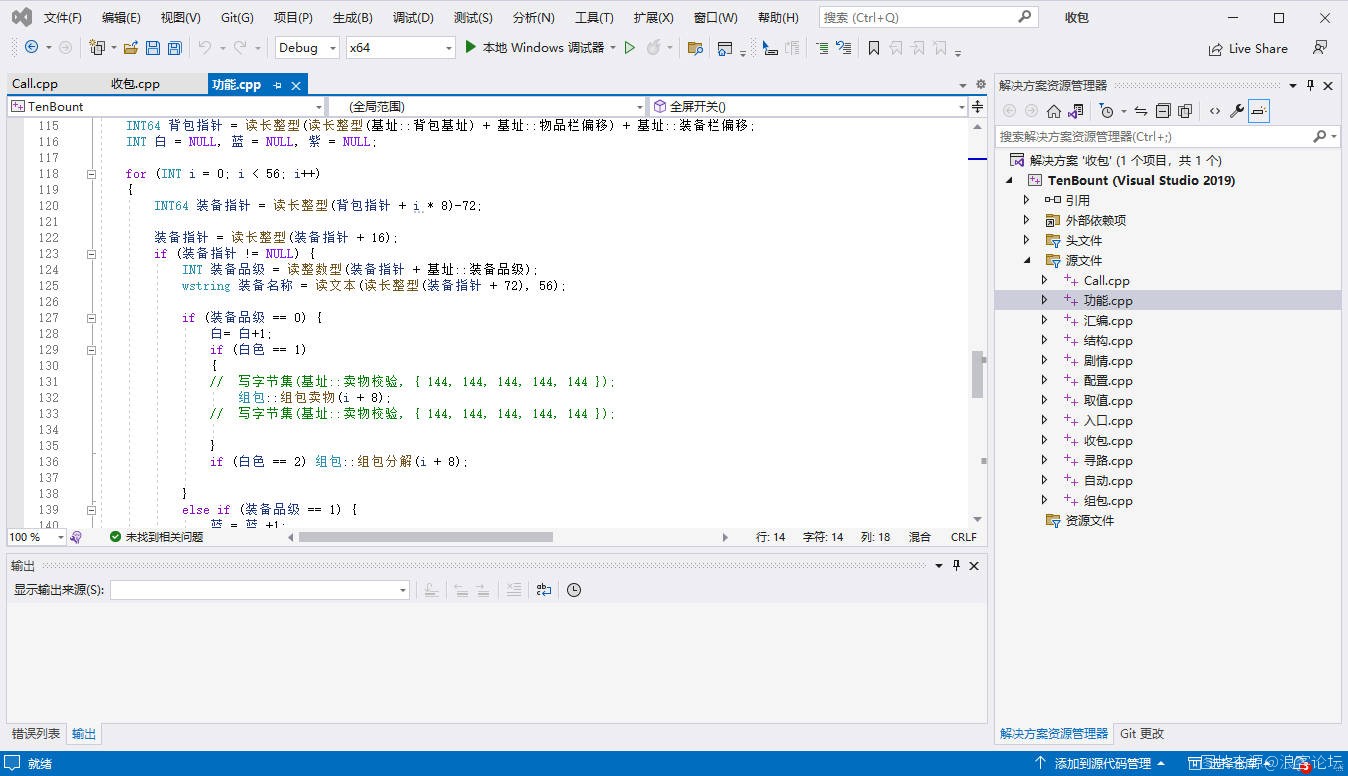
Task: Click the search magnifier in Solution Explorer
Action: (1320, 136)
